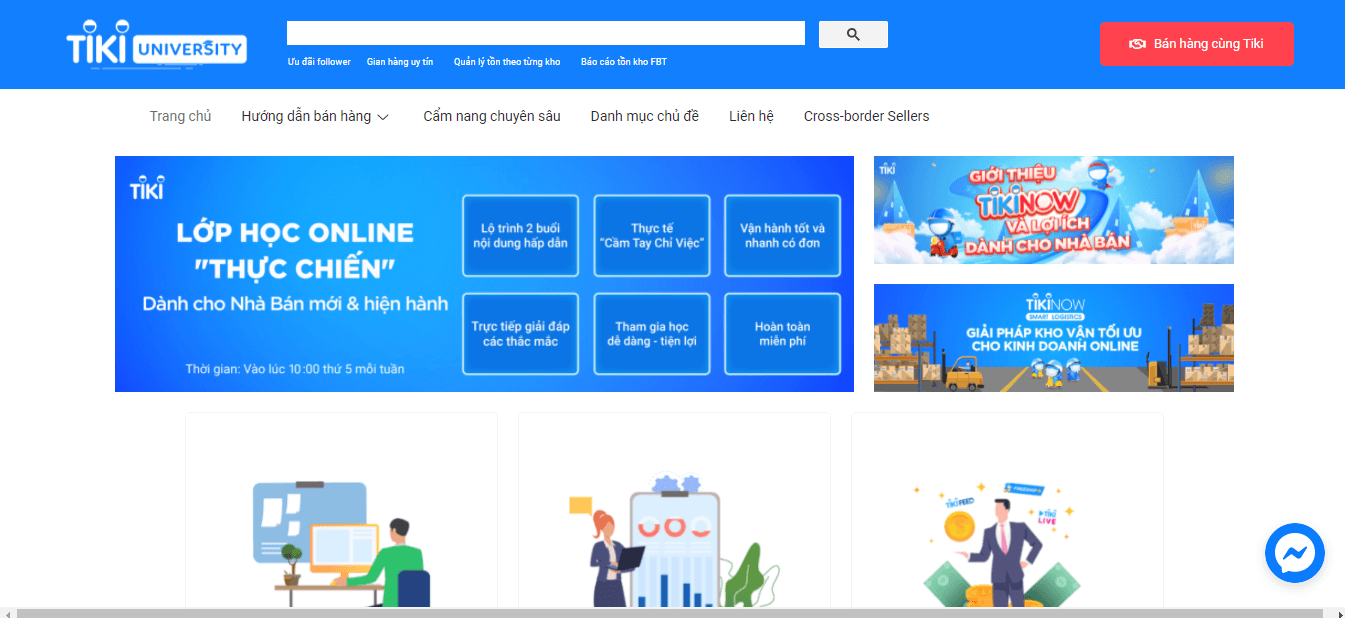Click the Tham gia học dễ dàng box
1345x618 pixels.
click(x=652, y=334)
